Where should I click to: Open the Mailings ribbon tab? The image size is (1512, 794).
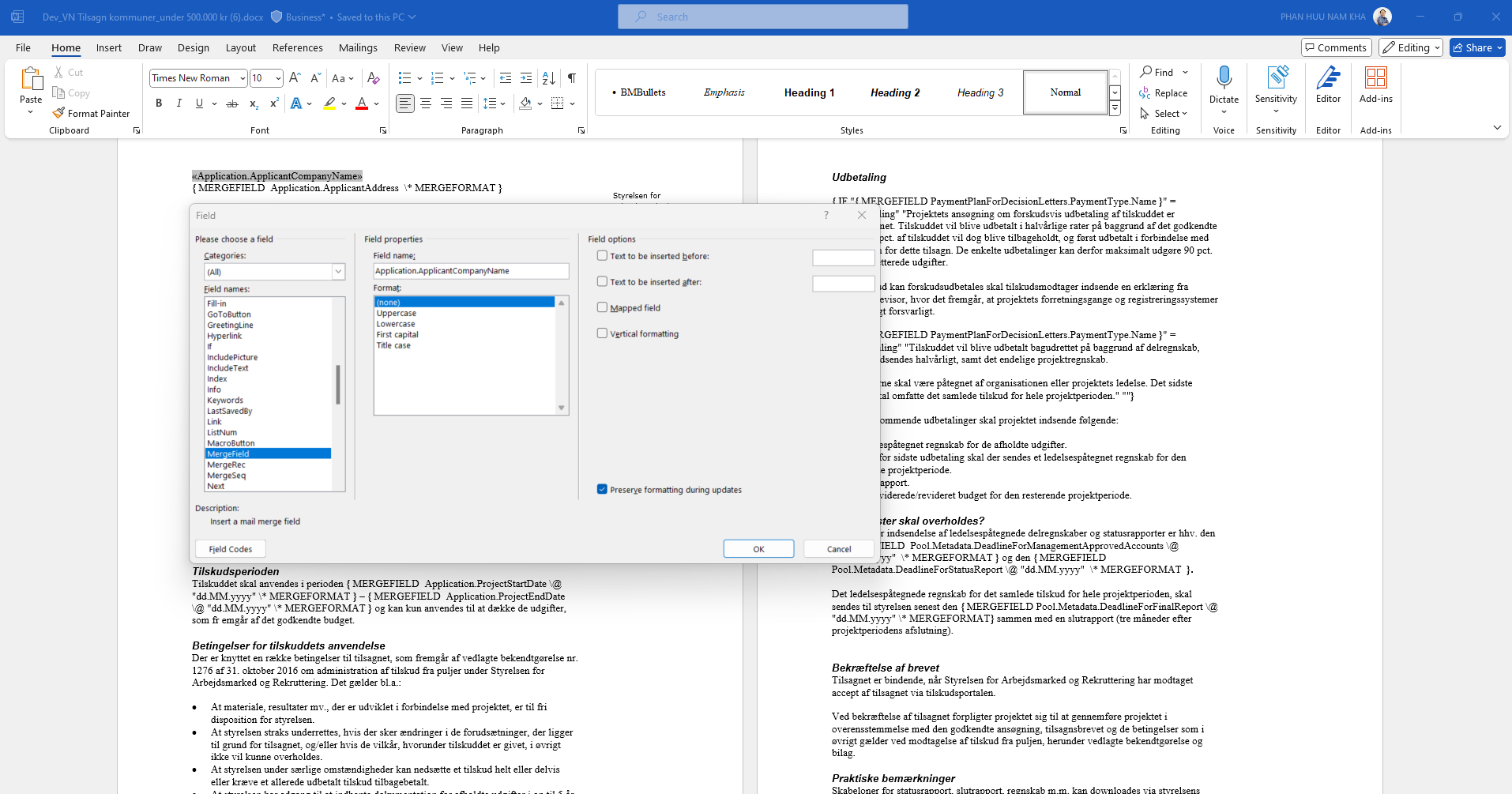(x=358, y=47)
